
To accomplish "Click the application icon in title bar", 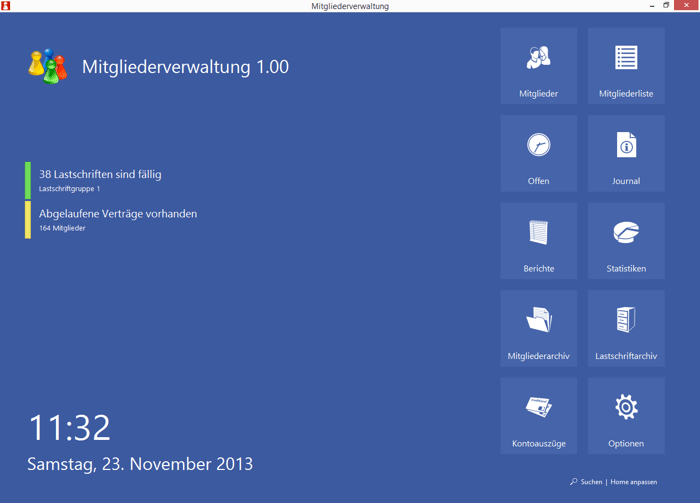I will 6,6.
